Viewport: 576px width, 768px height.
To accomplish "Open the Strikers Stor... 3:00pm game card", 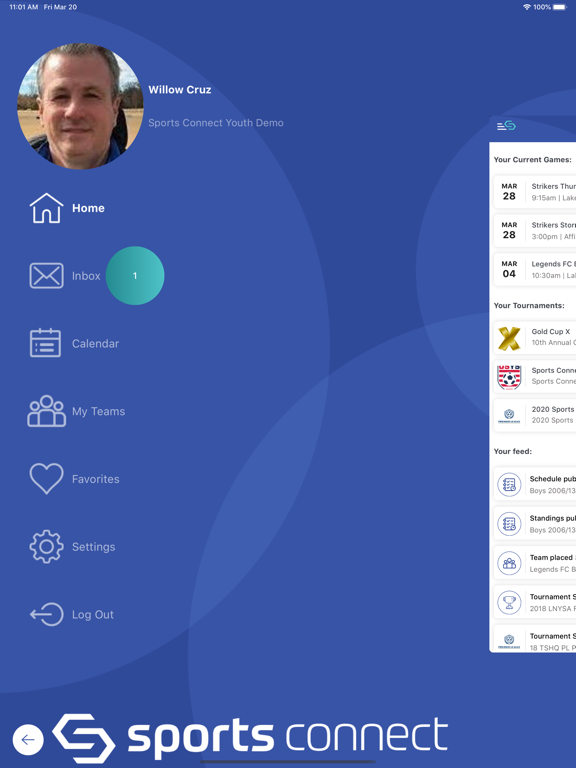I will click(535, 230).
